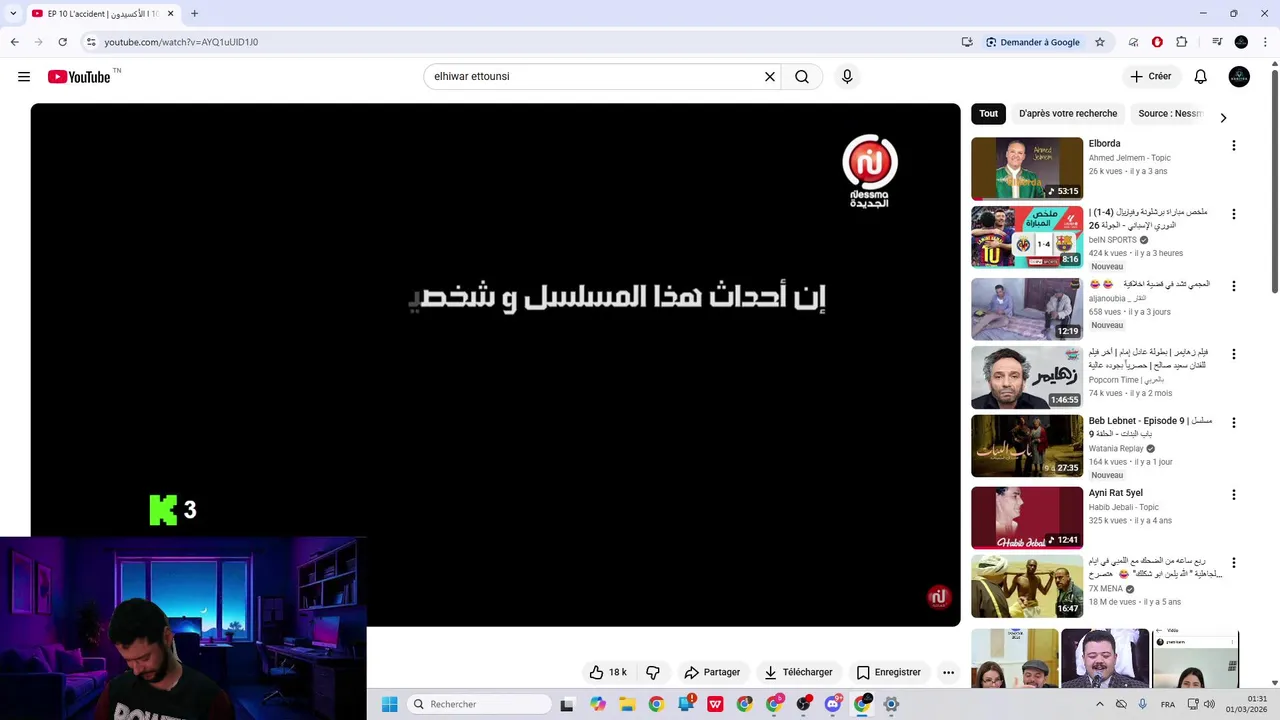The image size is (1280, 720).
Task: Clear the search text with X
Action: coord(770,77)
